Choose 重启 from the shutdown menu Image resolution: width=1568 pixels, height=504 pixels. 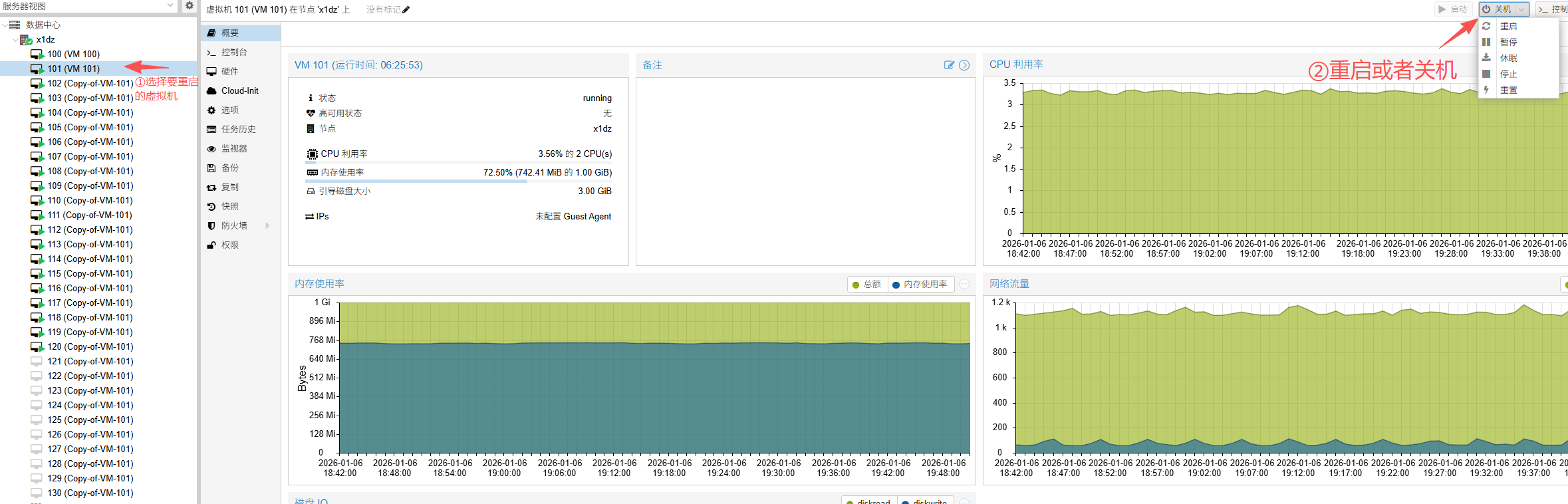click(x=1508, y=27)
